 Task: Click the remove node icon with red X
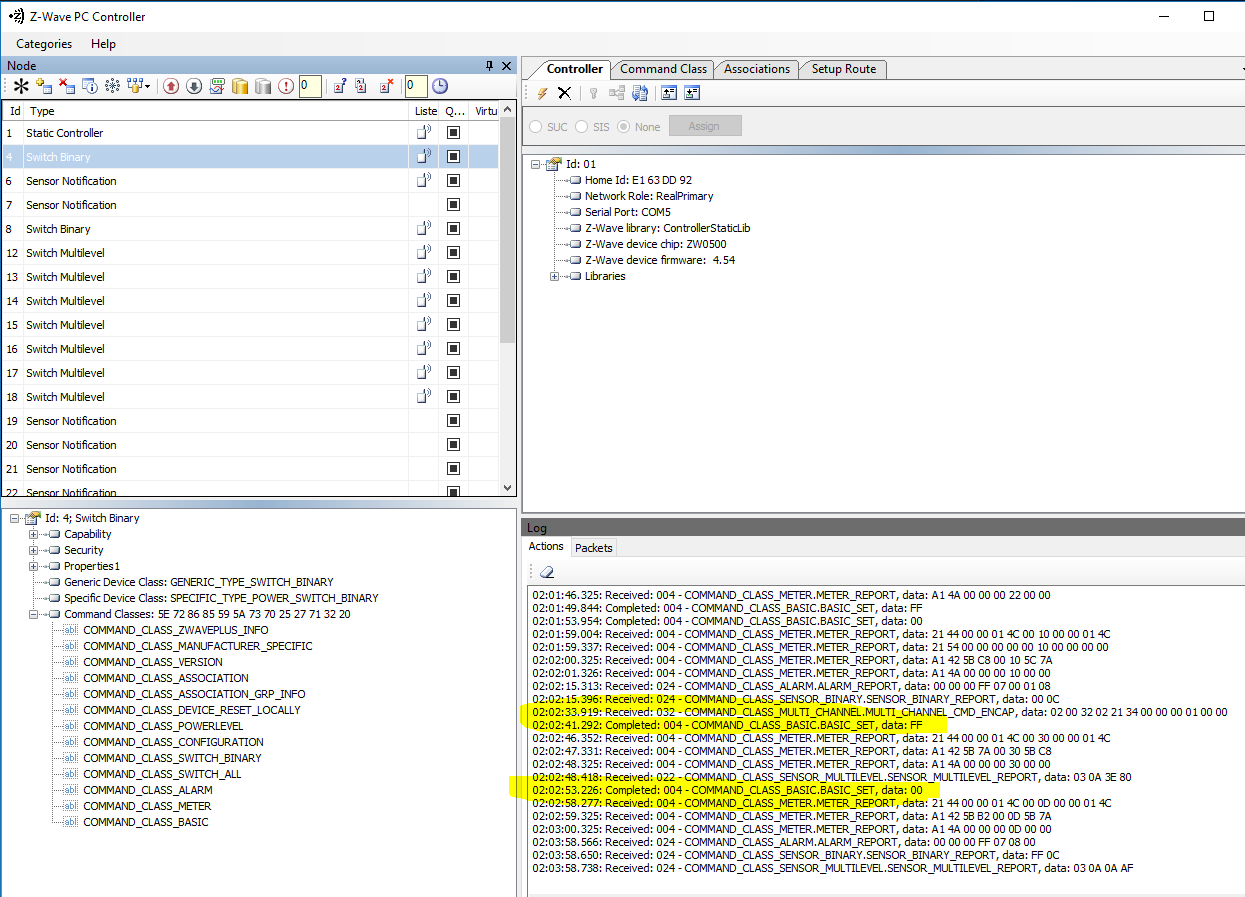pyautogui.click(x=67, y=87)
